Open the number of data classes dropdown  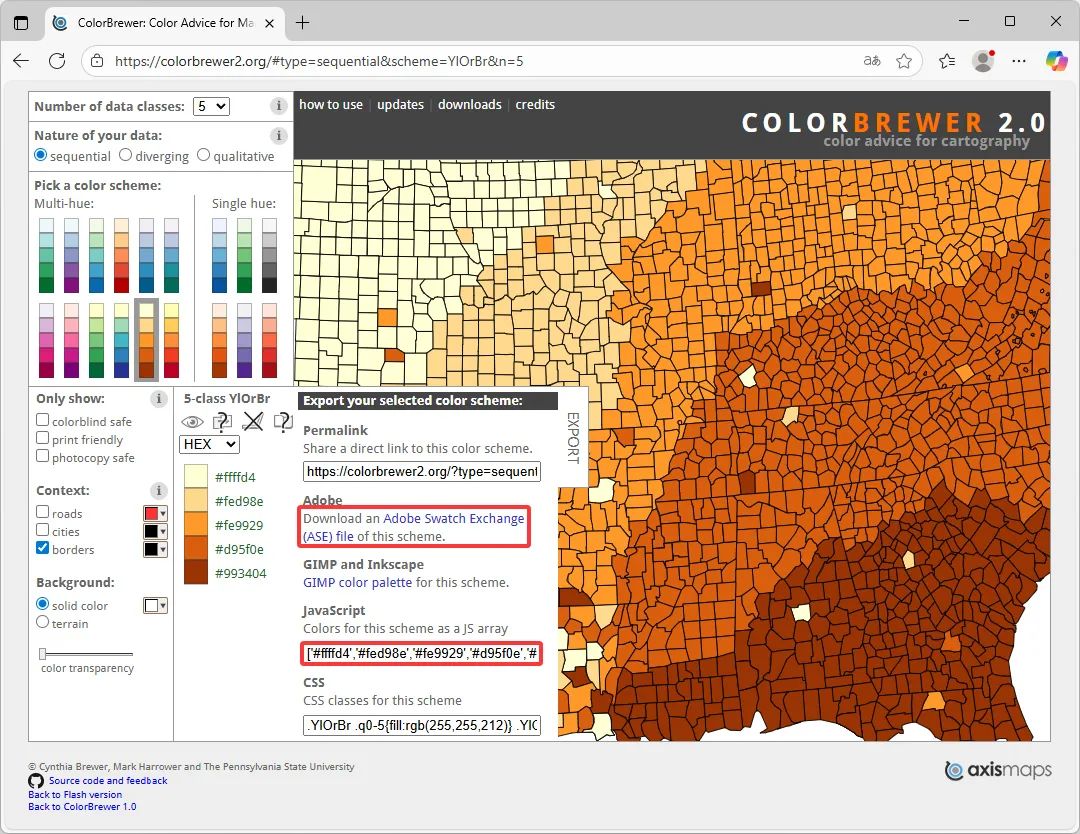tap(211, 105)
